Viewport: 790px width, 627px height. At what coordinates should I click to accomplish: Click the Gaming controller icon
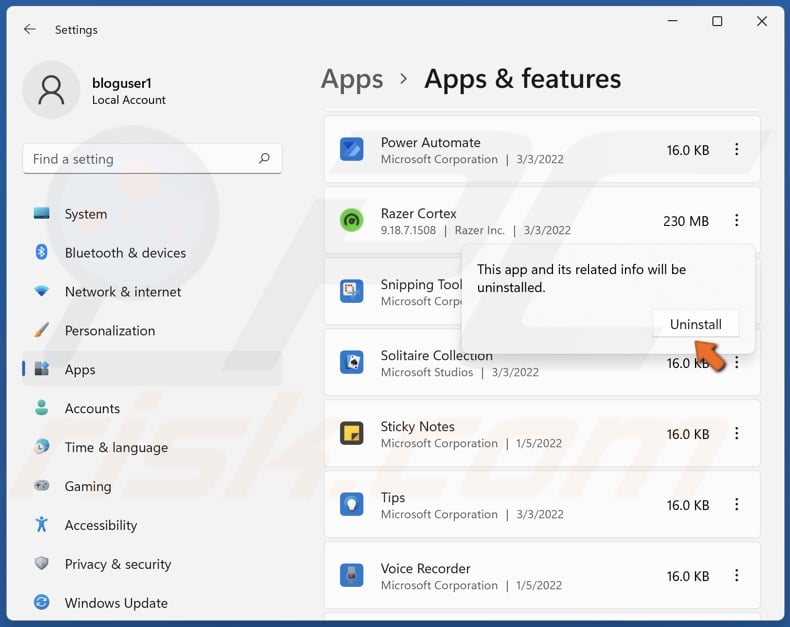[41, 485]
